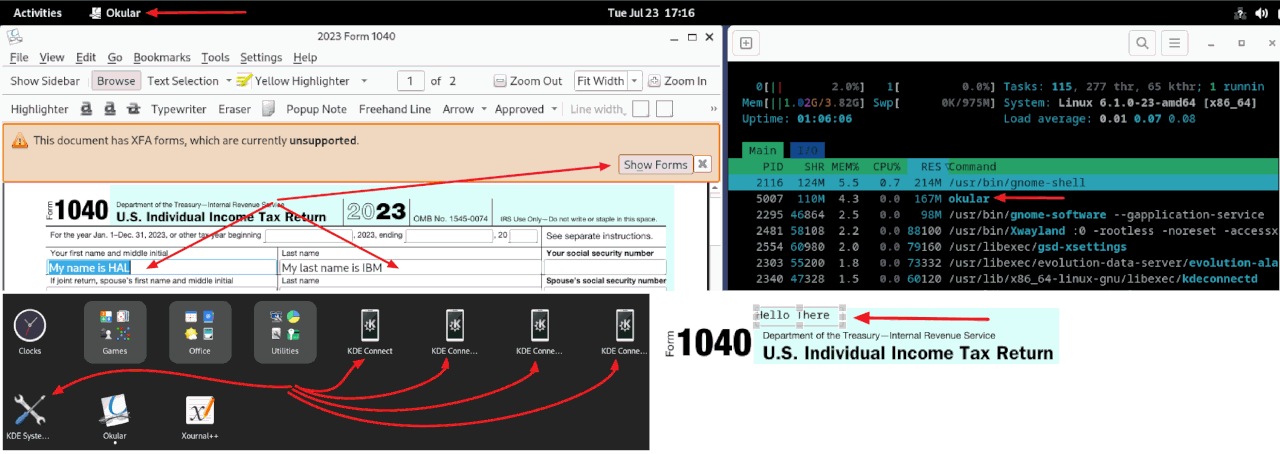This screenshot has width=1280, height=454.
Task: Click the last name field 'My last name is IBM'
Action: click(409, 267)
